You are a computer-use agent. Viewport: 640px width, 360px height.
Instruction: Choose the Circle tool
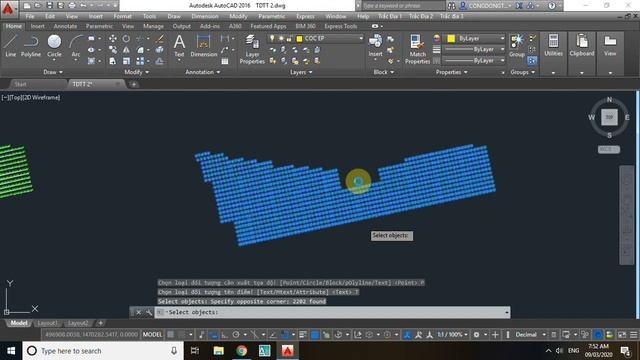(54, 45)
